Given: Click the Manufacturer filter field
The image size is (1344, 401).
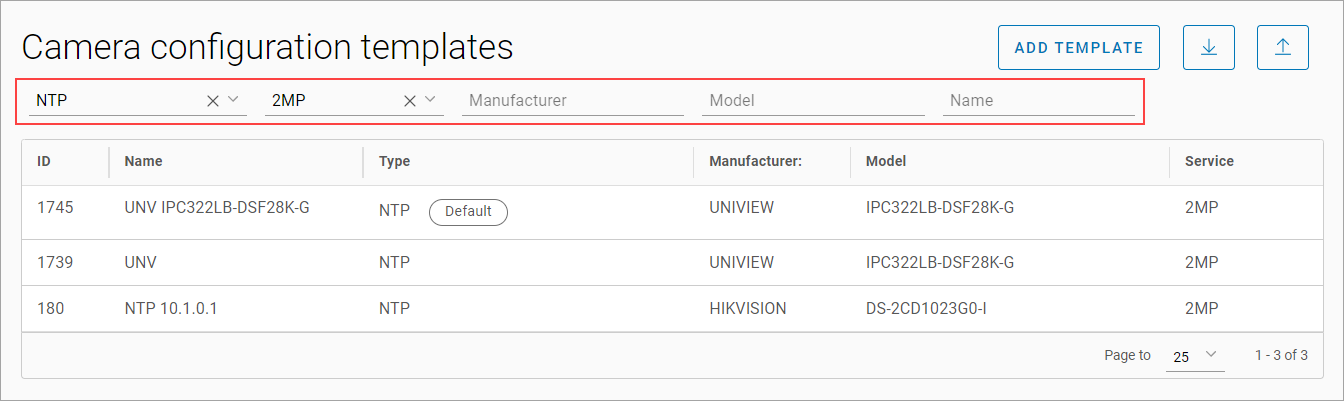Looking at the screenshot, I should (x=572, y=100).
